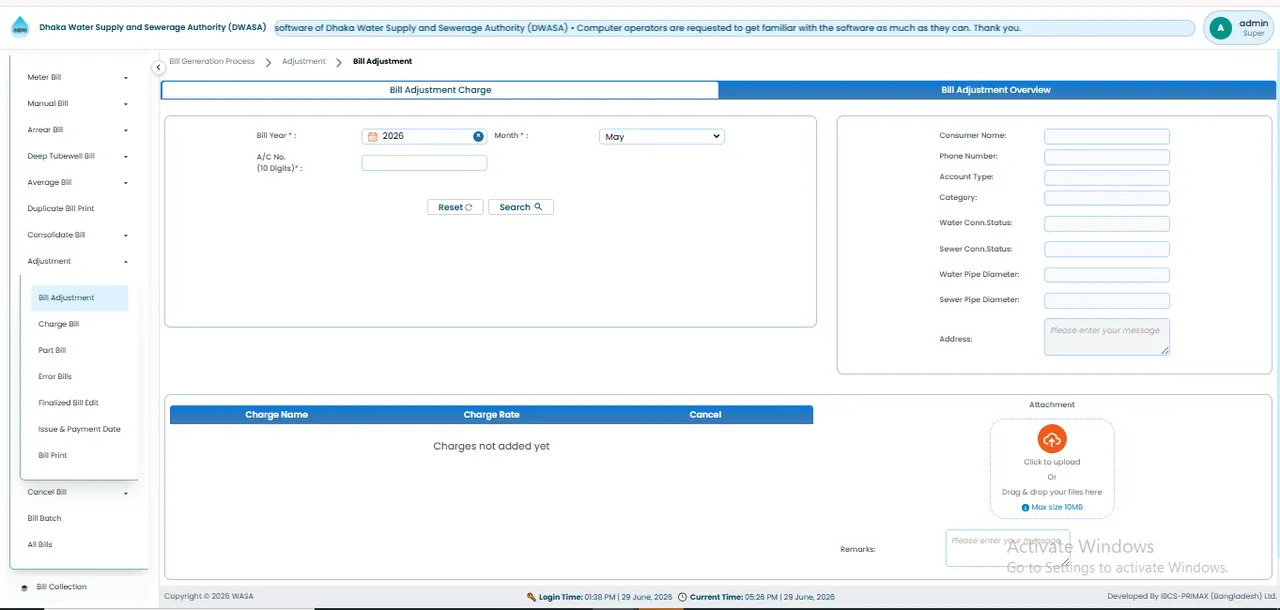The width and height of the screenshot is (1280, 610).
Task: Click into the Address text area
Action: (1107, 337)
